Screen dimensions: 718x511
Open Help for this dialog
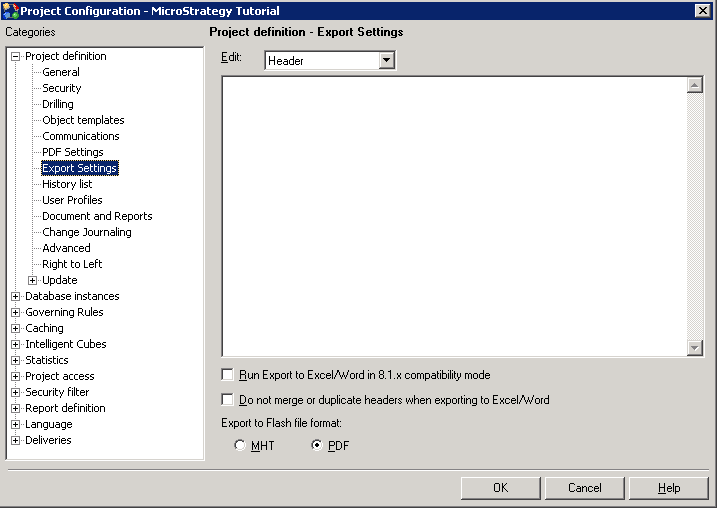pos(668,488)
